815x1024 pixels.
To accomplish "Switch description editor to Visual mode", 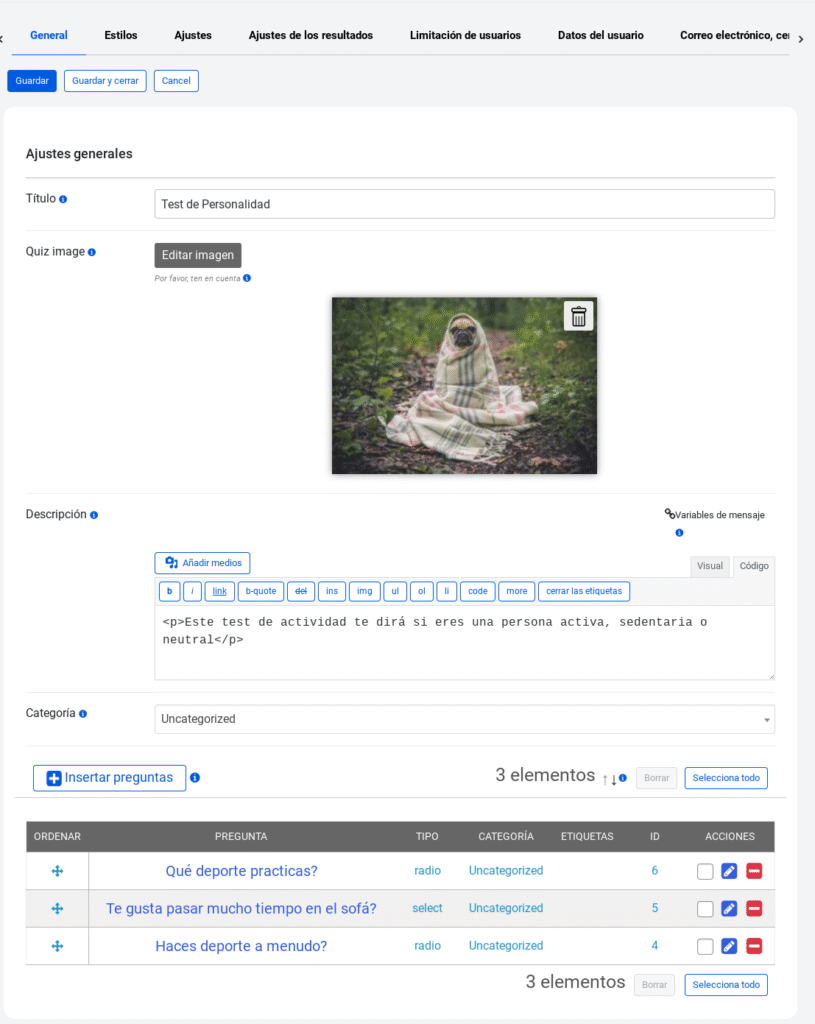I will [x=710, y=566].
